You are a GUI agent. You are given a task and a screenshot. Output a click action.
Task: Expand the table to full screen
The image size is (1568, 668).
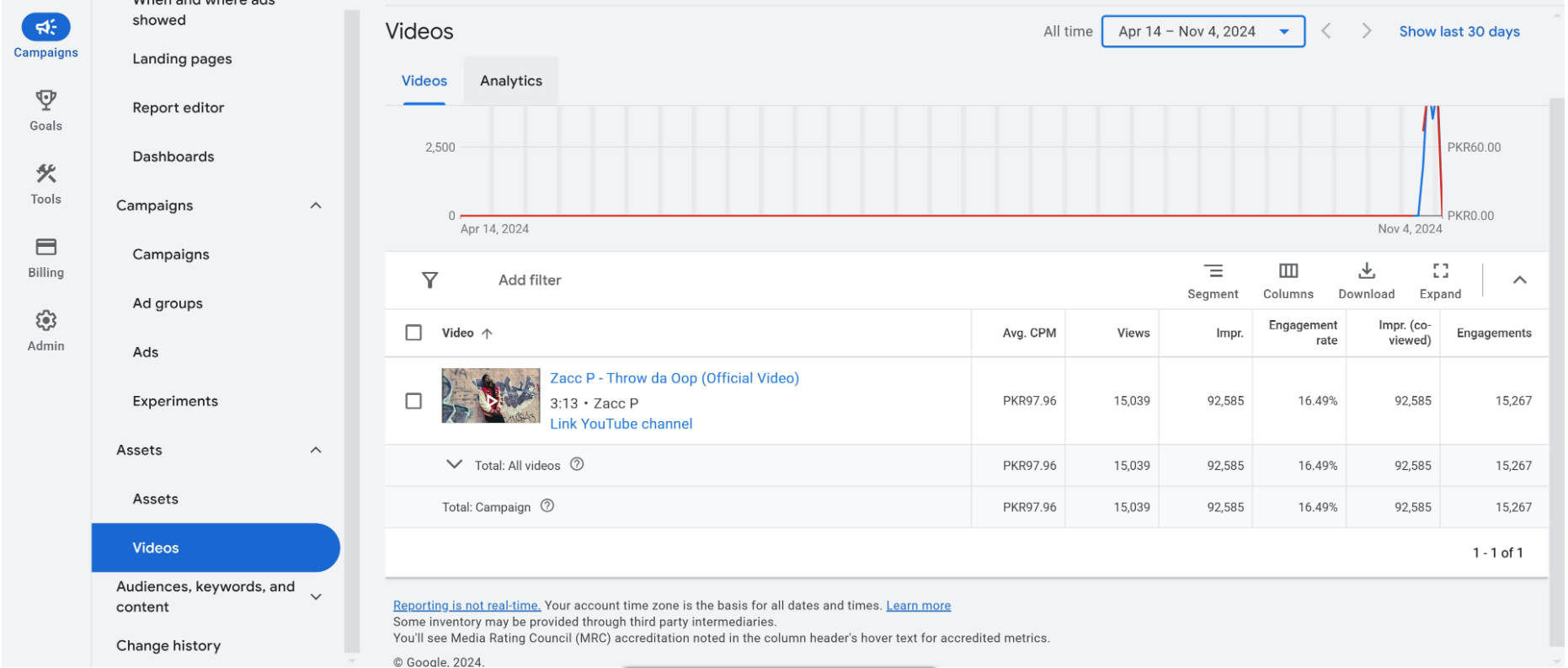[x=1440, y=271]
